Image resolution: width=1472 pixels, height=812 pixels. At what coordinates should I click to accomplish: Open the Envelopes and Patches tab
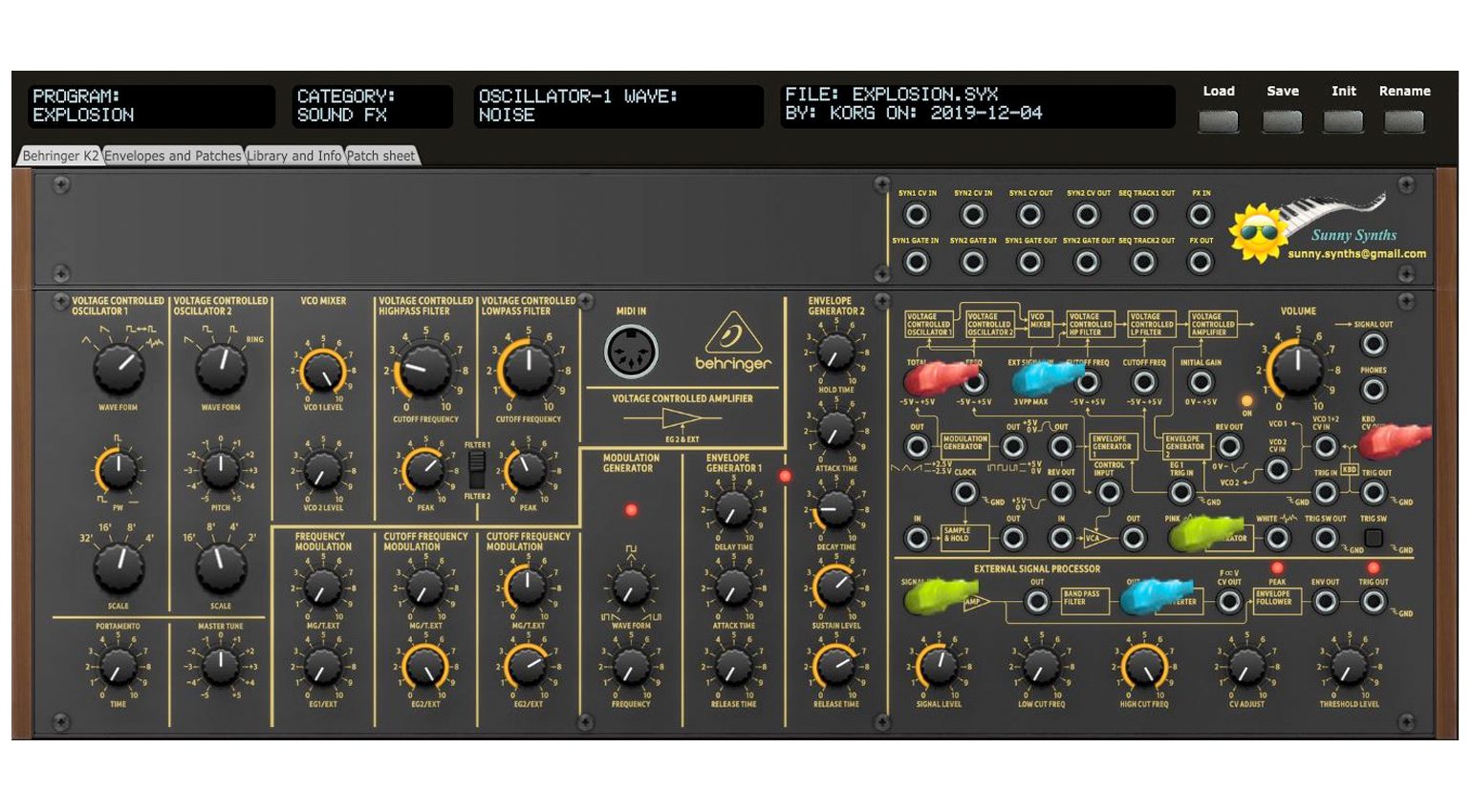[173, 156]
